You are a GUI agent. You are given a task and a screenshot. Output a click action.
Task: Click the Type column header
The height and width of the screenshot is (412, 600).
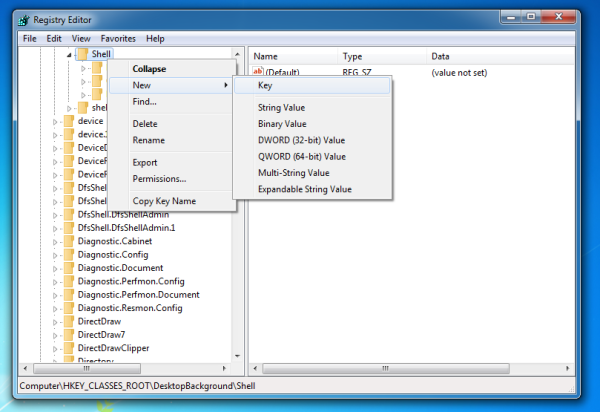click(382, 57)
